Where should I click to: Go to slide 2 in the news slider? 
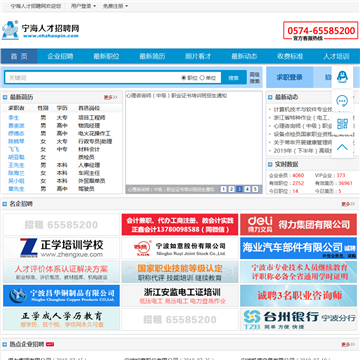tap(231, 189)
